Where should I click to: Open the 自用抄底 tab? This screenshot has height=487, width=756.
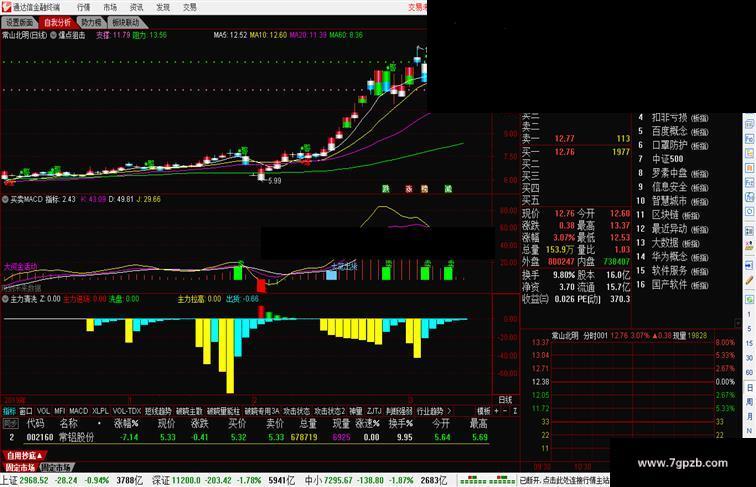[x=24, y=455]
